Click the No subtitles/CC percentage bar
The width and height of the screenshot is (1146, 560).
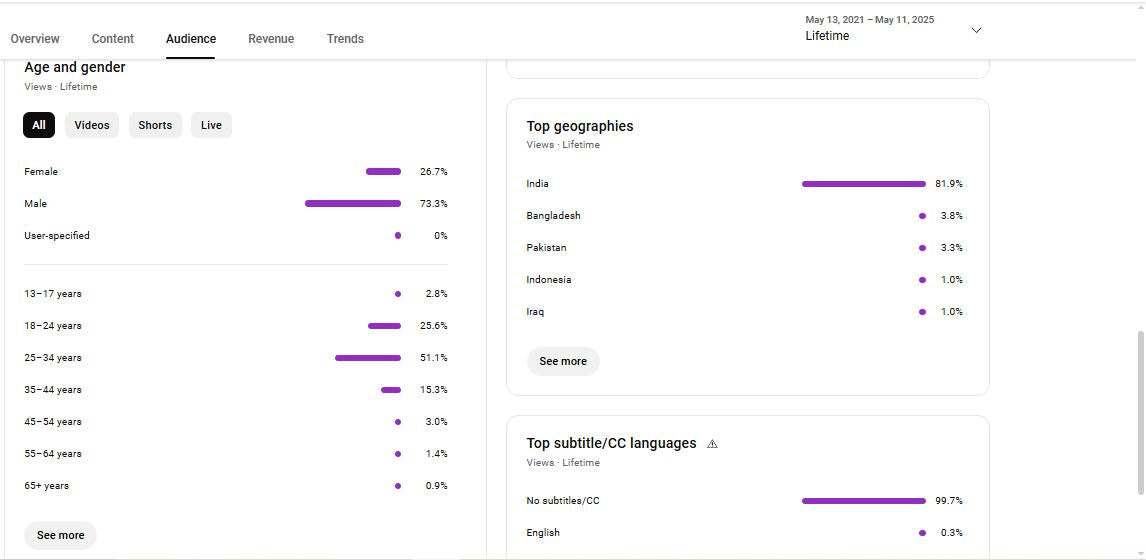tap(863, 501)
